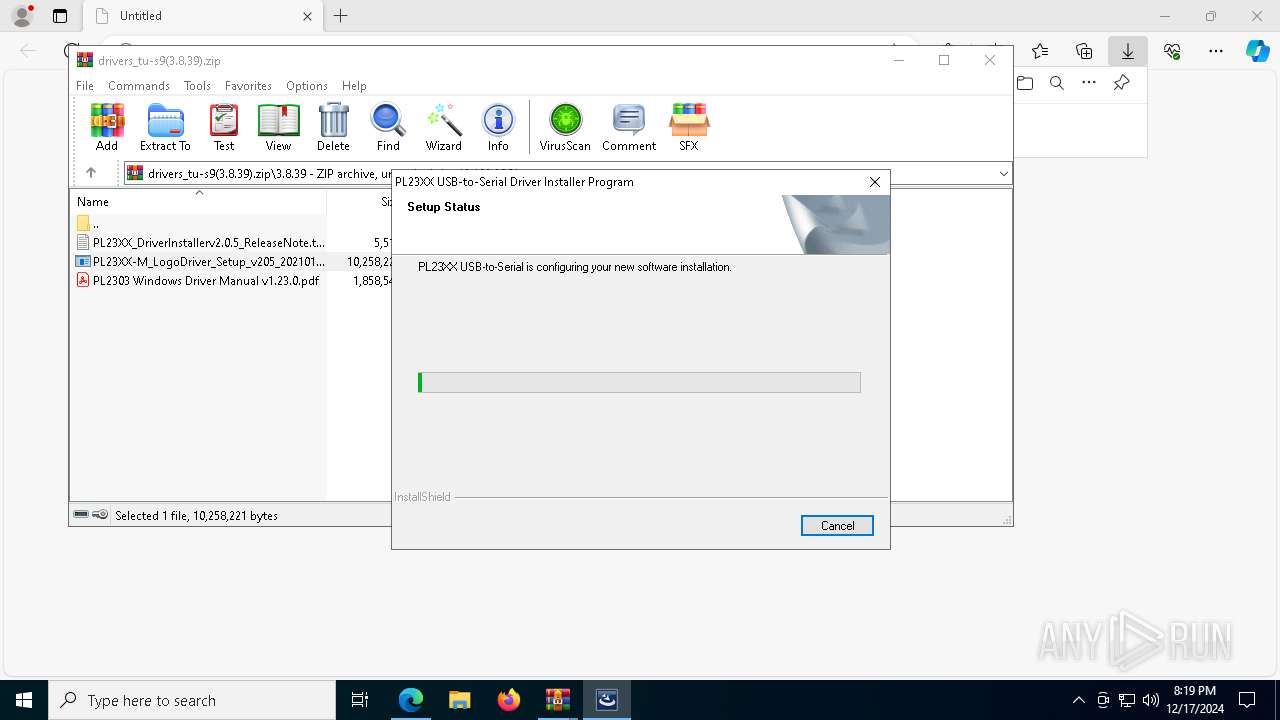Go up one folder level arrow
The height and width of the screenshot is (720, 1280).
91,173
